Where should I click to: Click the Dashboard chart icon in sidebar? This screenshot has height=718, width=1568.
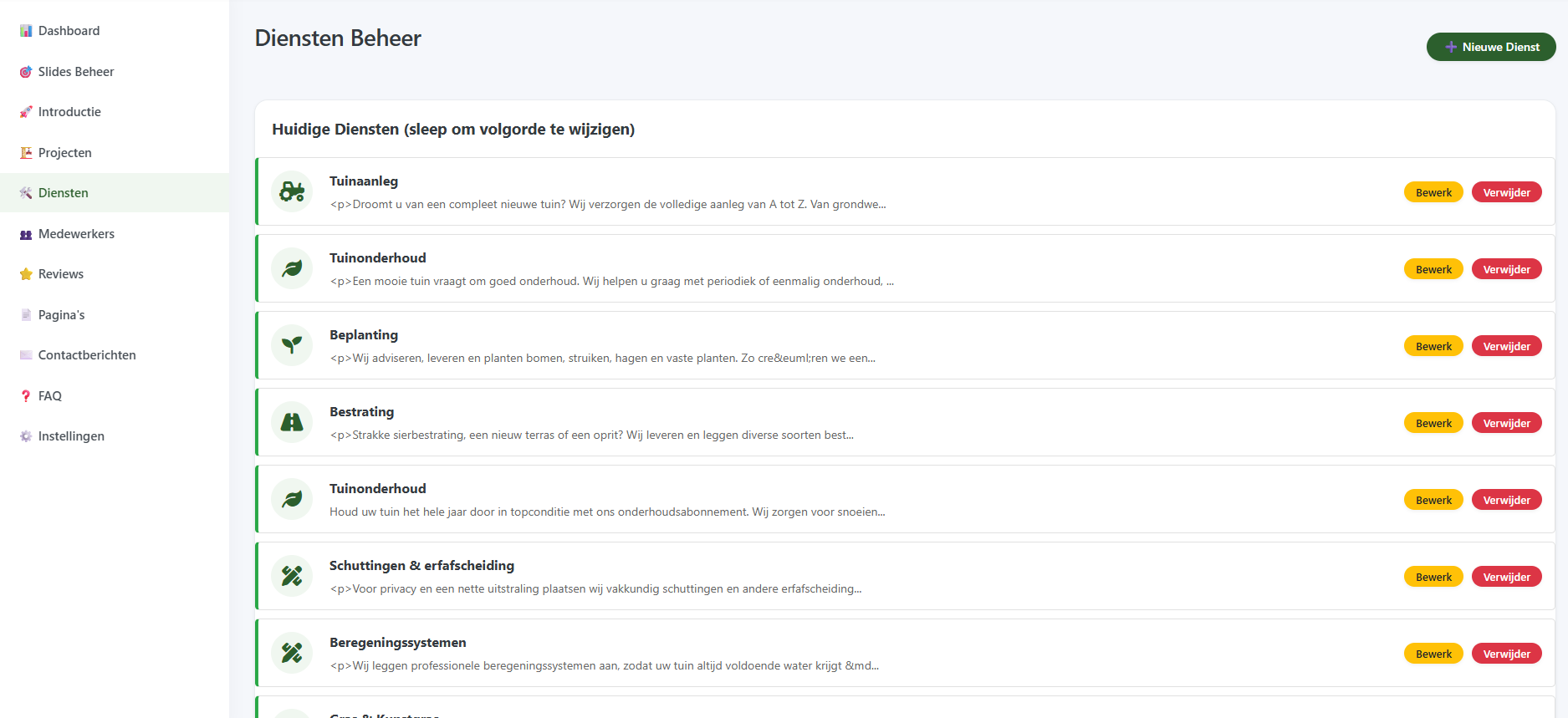pos(26,31)
